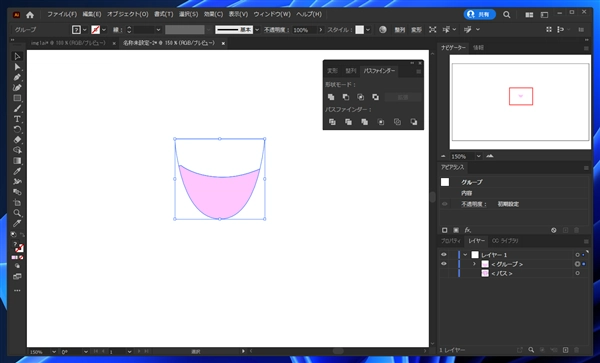
Task: Select the Rotate tool
Action: pyautogui.click(x=17, y=129)
